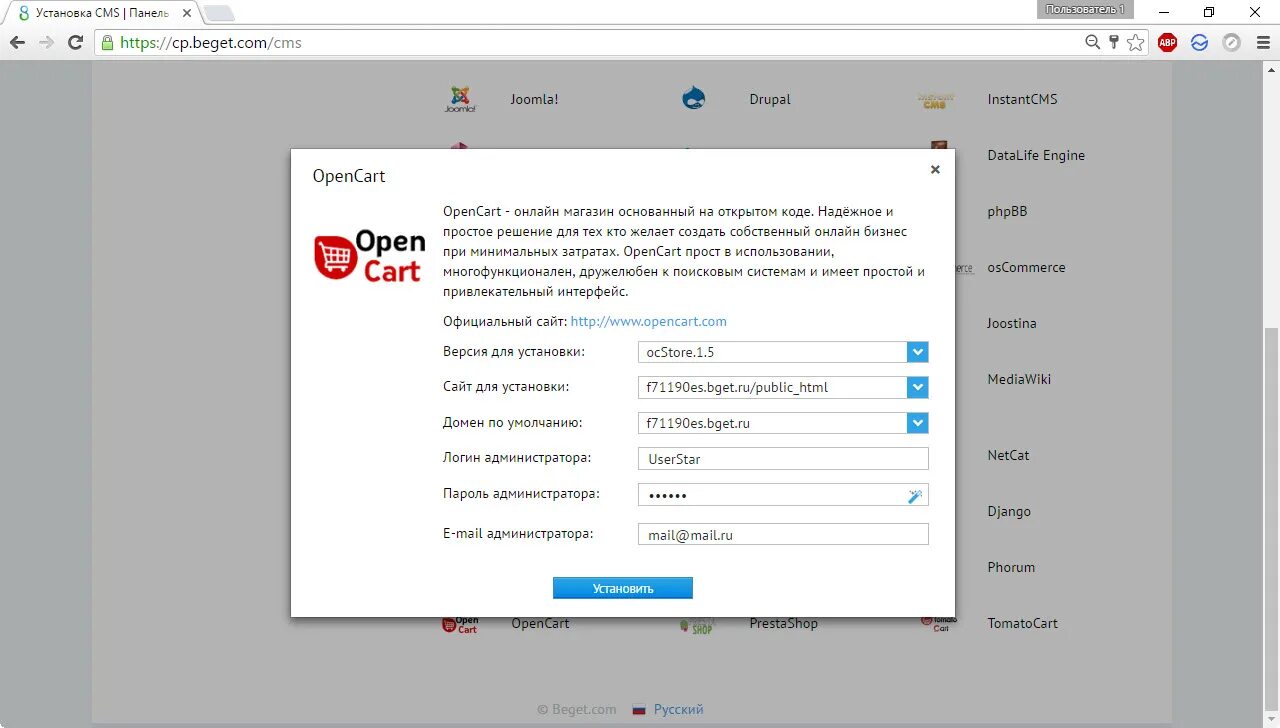The height and width of the screenshot is (728, 1280).
Task: Open the PrestaShop entry
Action: [x=783, y=623]
